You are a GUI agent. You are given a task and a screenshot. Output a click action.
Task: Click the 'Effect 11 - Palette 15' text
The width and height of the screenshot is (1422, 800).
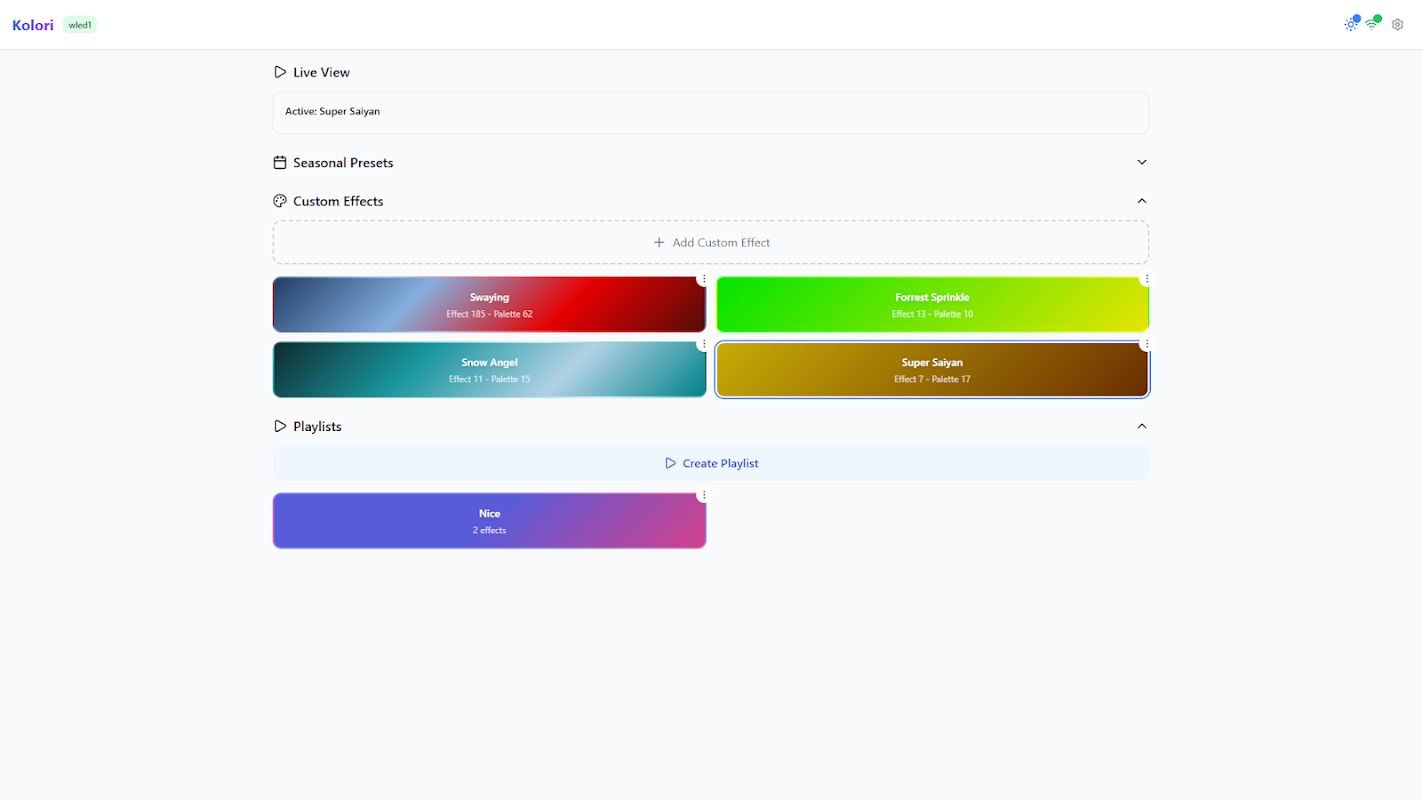coord(489,379)
